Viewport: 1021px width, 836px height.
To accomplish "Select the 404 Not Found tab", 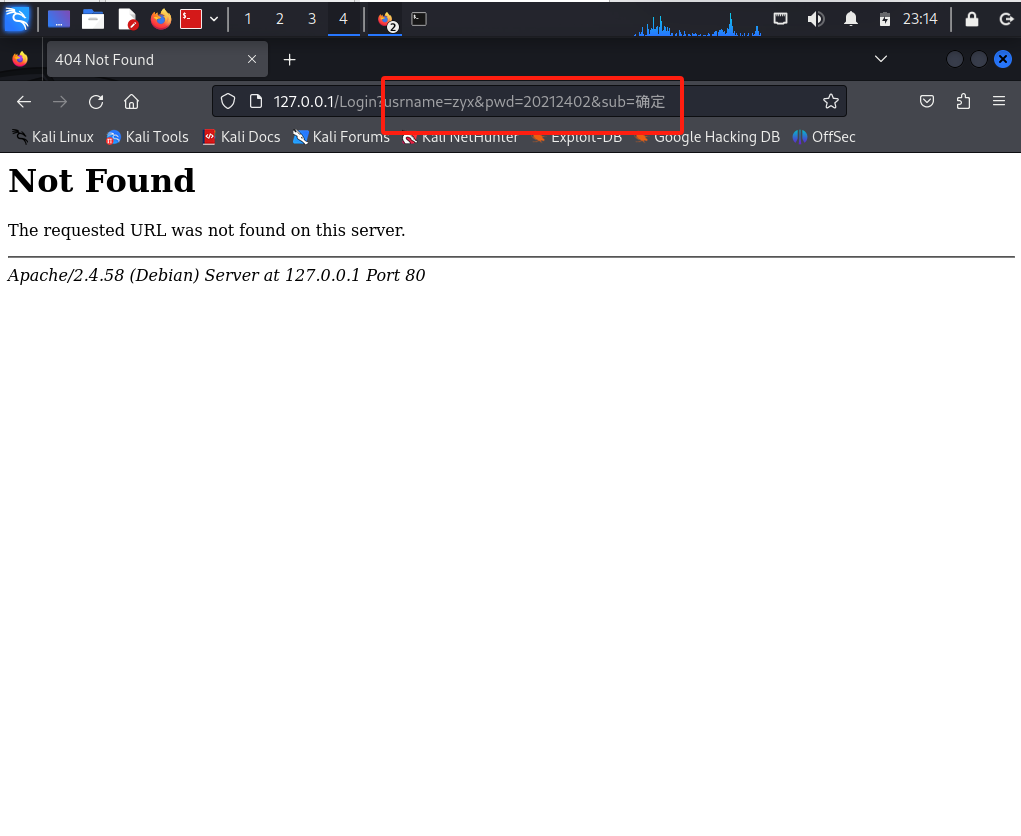I will 157,59.
